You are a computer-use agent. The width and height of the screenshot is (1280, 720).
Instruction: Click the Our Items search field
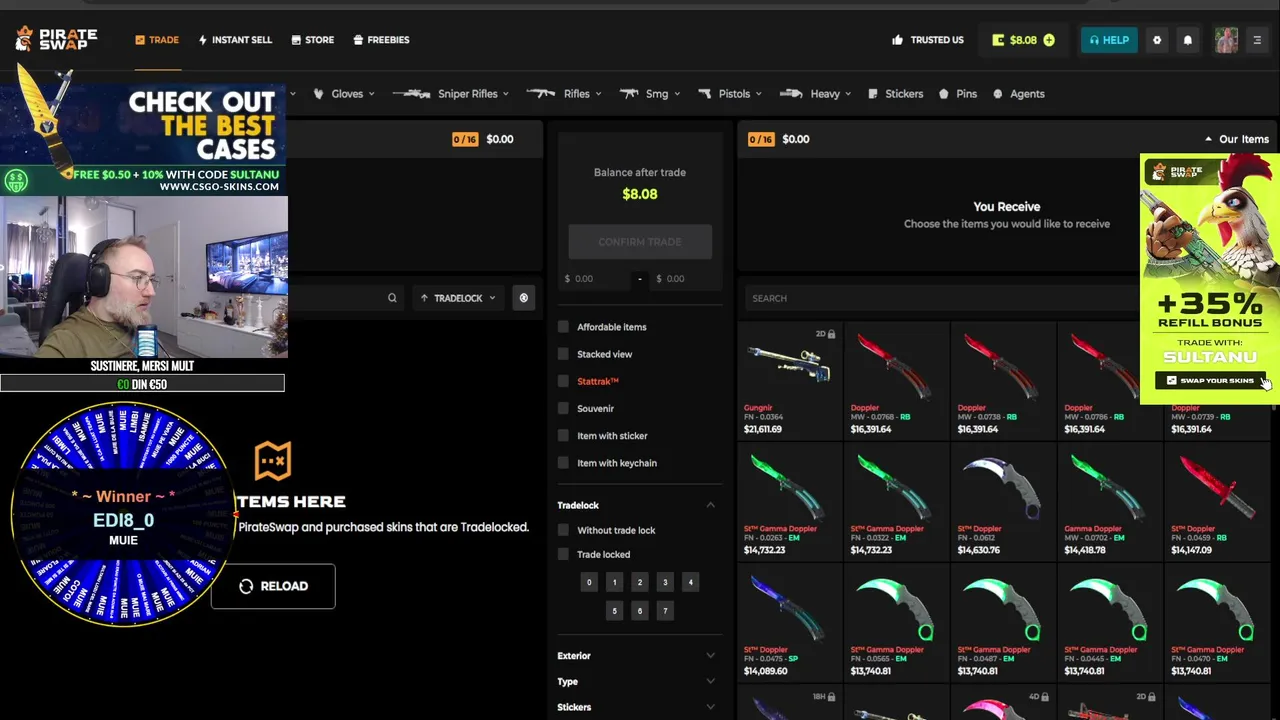click(940, 298)
